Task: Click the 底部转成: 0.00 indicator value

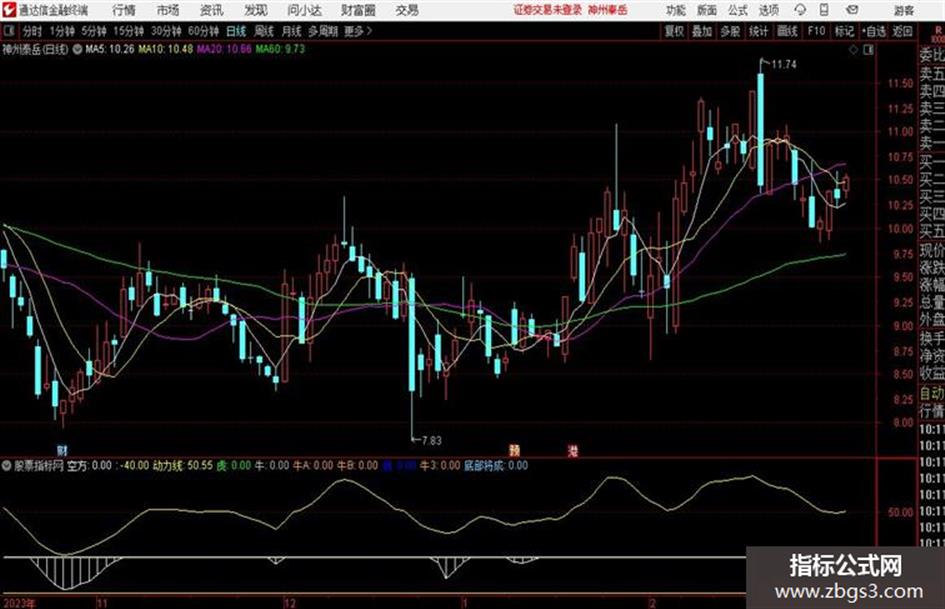Action: click(x=495, y=465)
